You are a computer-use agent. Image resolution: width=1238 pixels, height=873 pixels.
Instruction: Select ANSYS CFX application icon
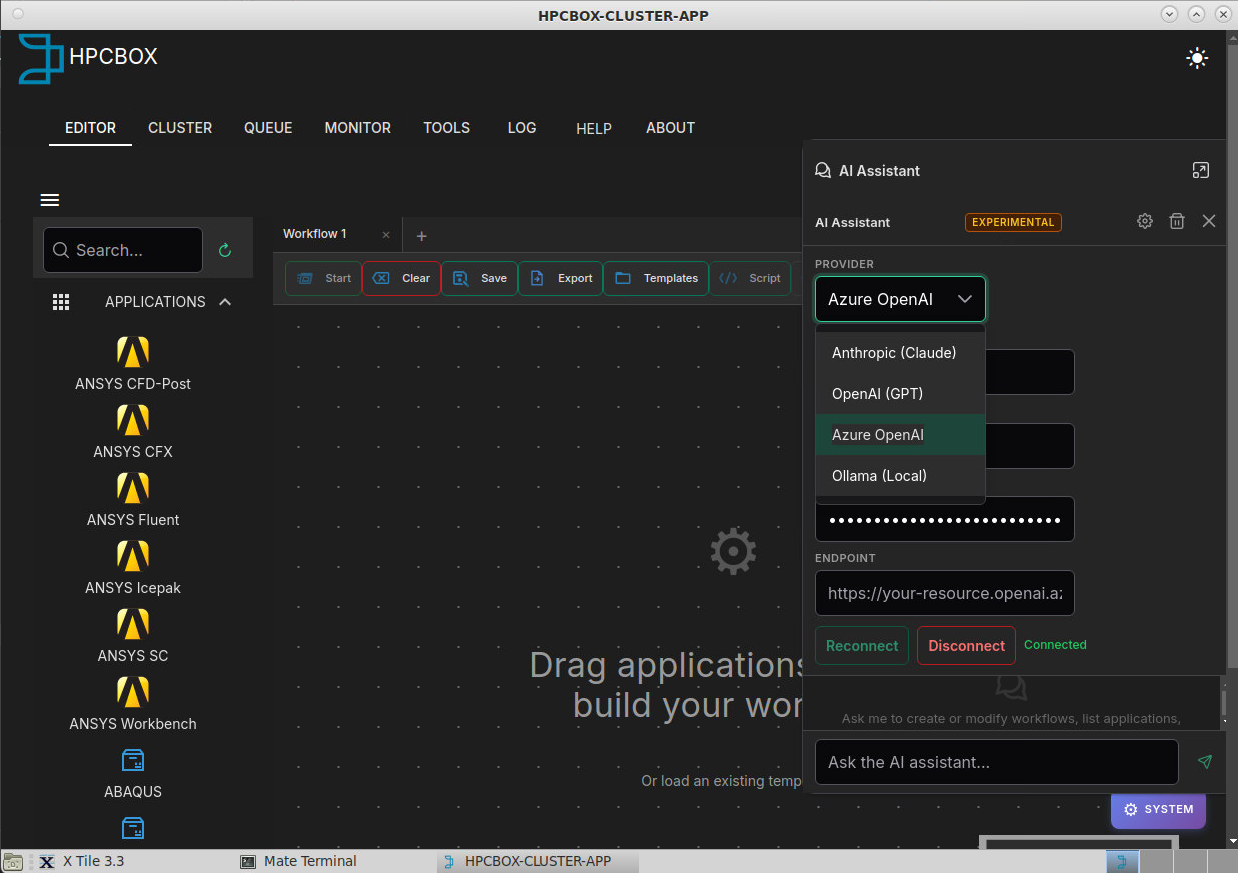click(133, 420)
